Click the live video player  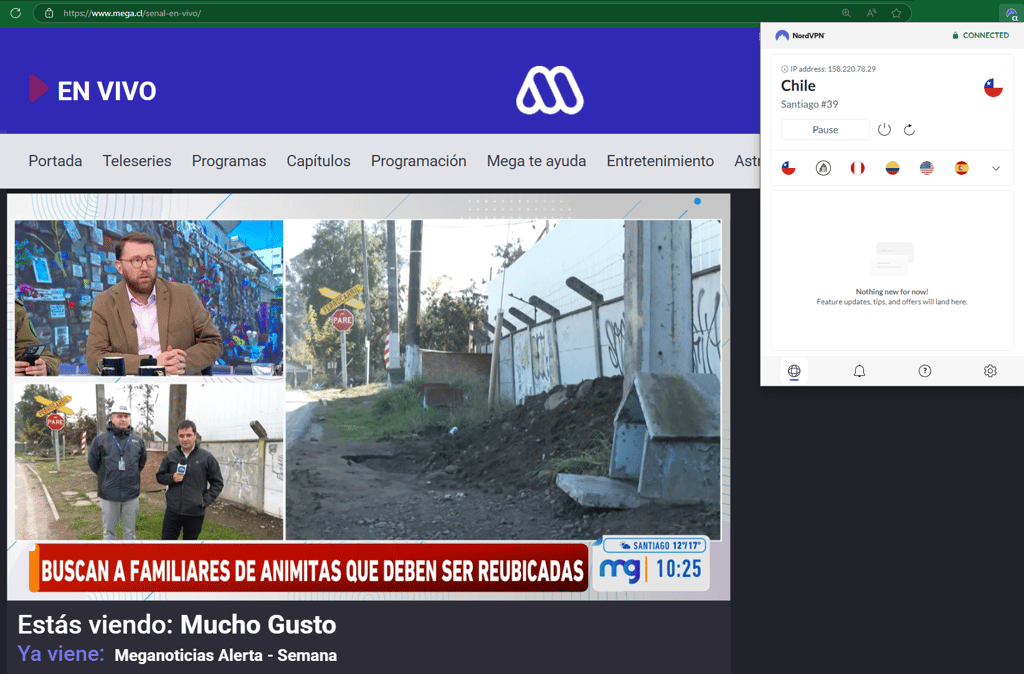tap(368, 396)
